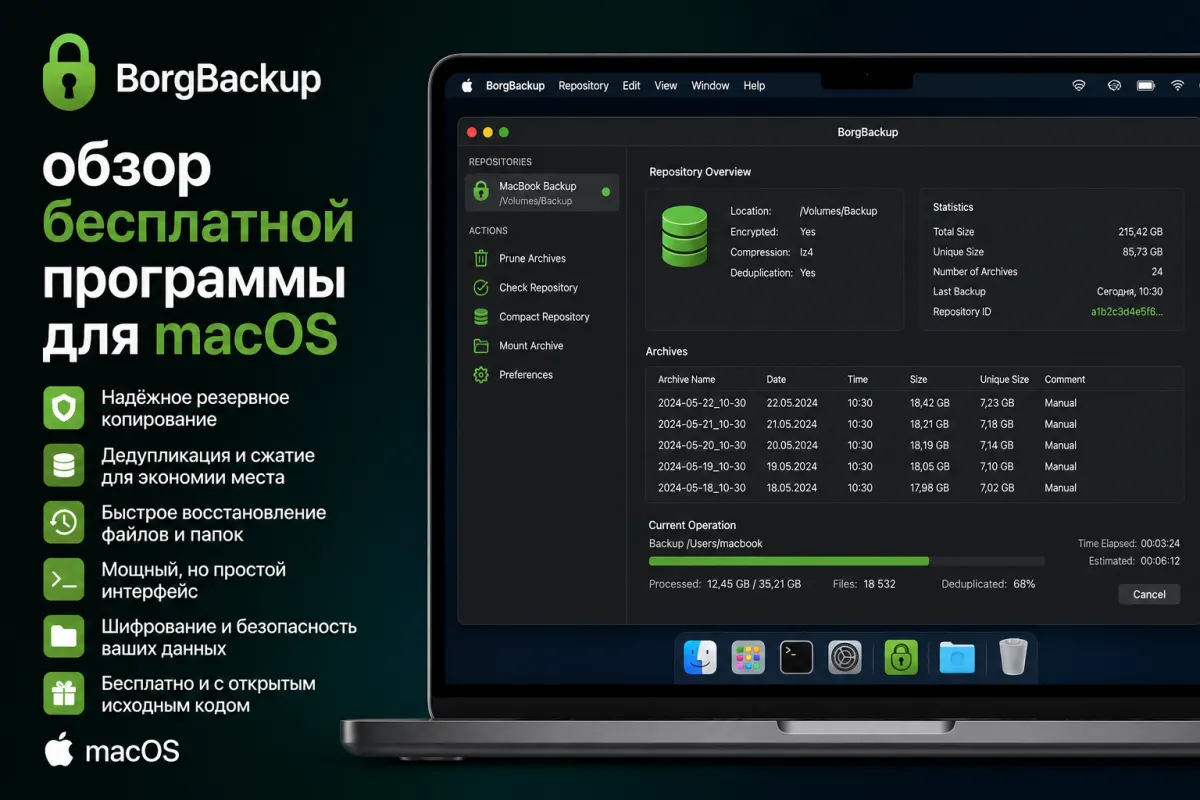Image resolution: width=1200 pixels, height=800 pixels.
Task: Click the terminal prompt icon beside Мощный интерфейс
Action: [63, 579]
